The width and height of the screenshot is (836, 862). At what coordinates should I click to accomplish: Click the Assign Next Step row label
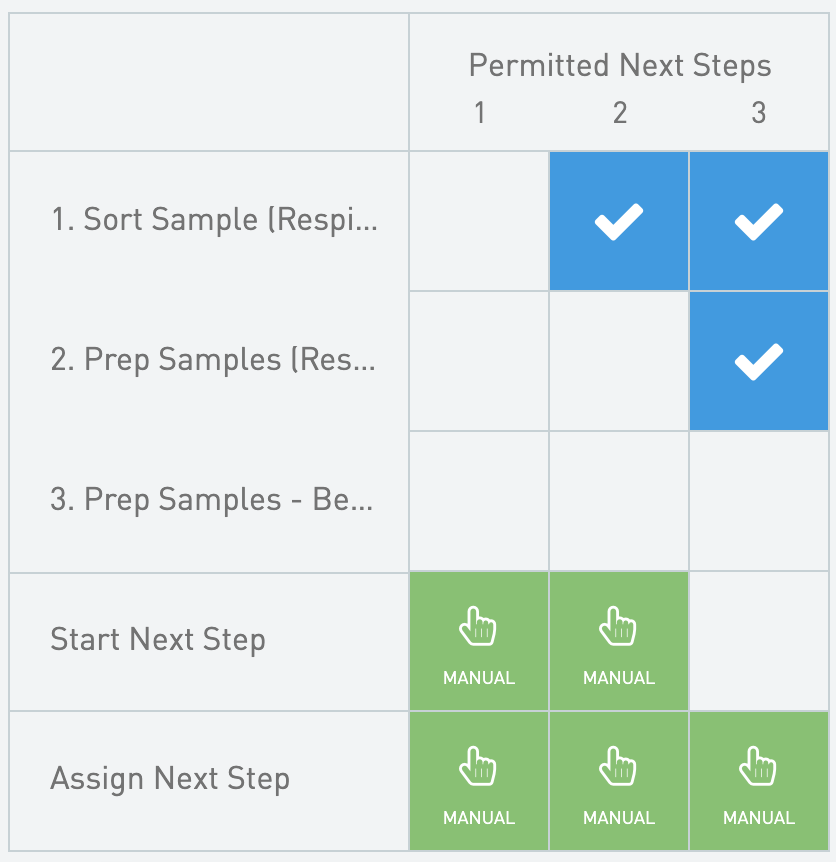170,780
